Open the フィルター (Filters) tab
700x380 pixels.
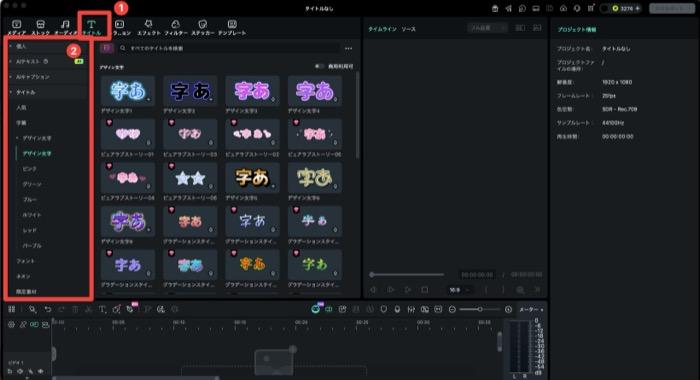click(176, 27)
